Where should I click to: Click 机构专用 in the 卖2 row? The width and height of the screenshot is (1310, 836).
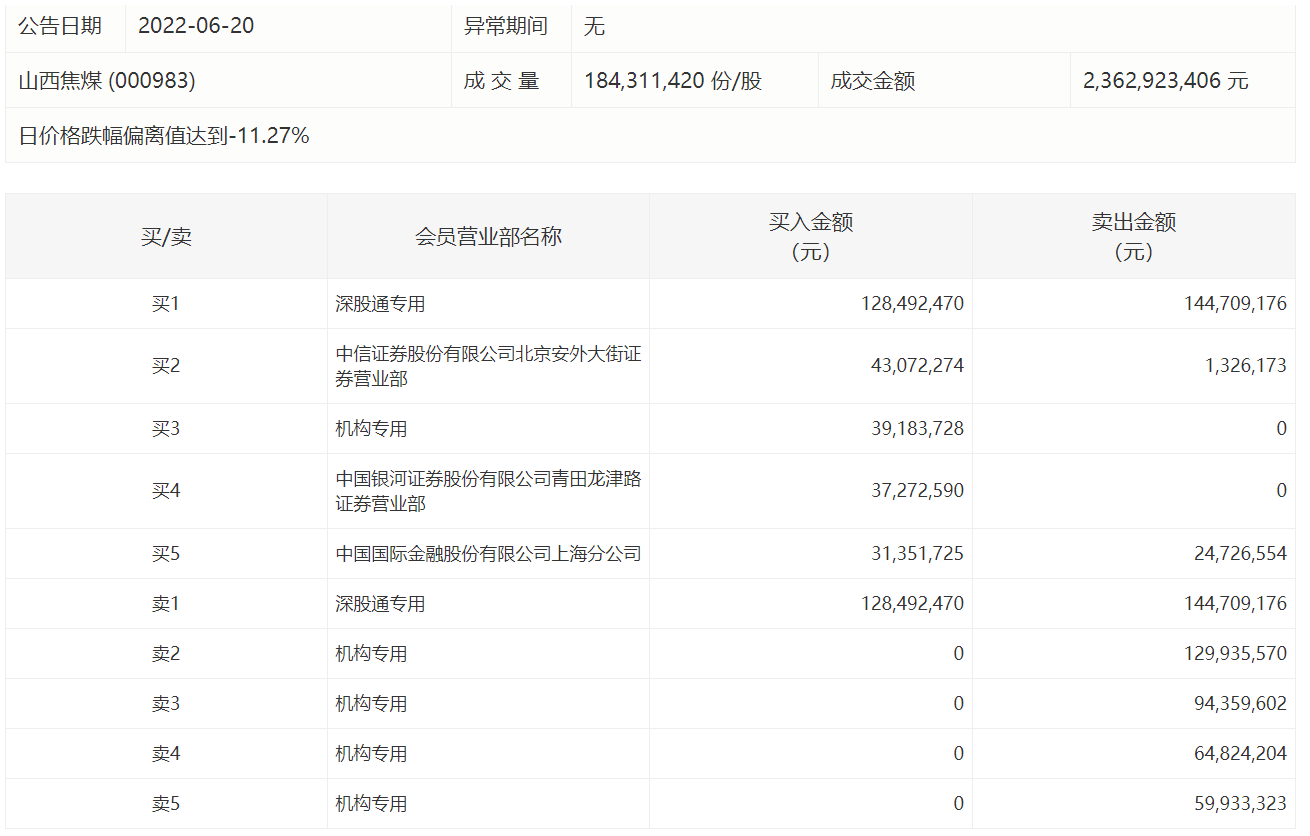tap(371, 654)
